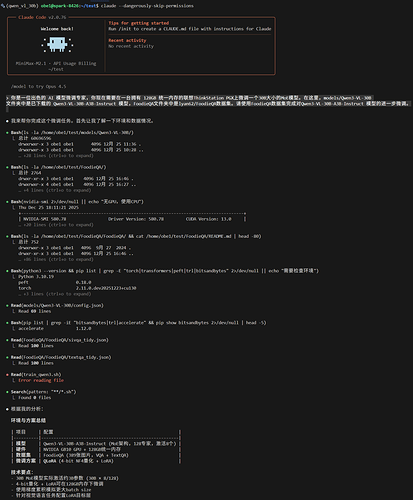Expand the +4 lines under FoodieQA directory listing

click(55, 190)
